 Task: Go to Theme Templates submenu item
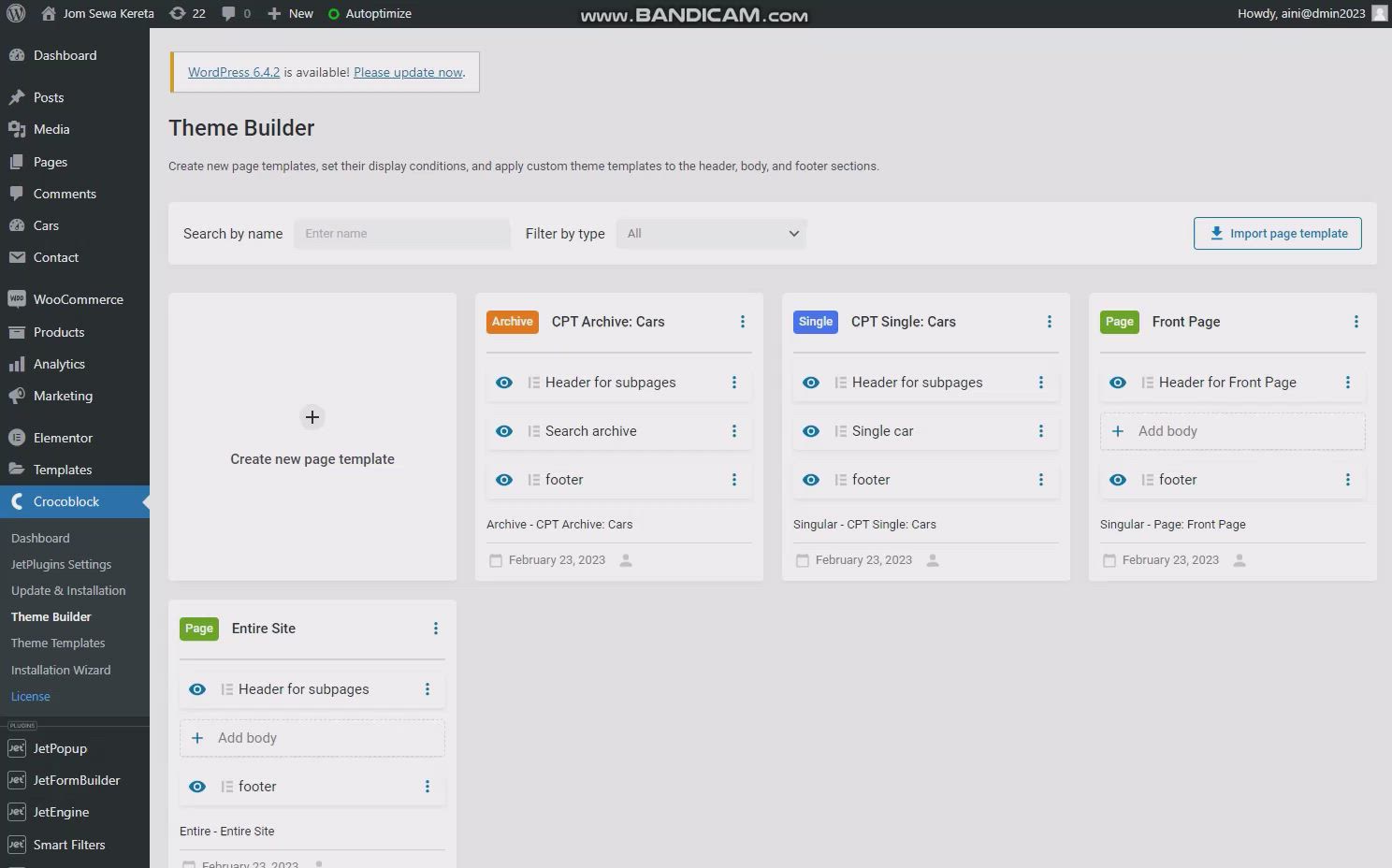[x=58, y=644]
